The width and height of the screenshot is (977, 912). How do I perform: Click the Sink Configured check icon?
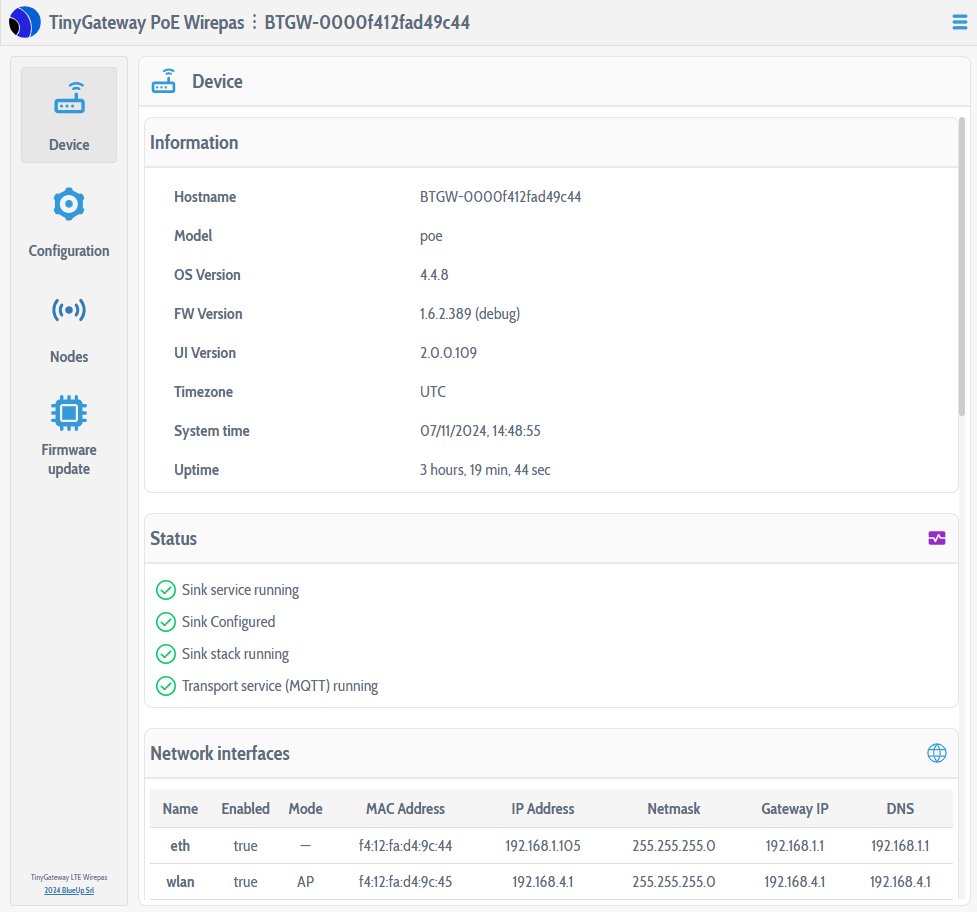166,622
